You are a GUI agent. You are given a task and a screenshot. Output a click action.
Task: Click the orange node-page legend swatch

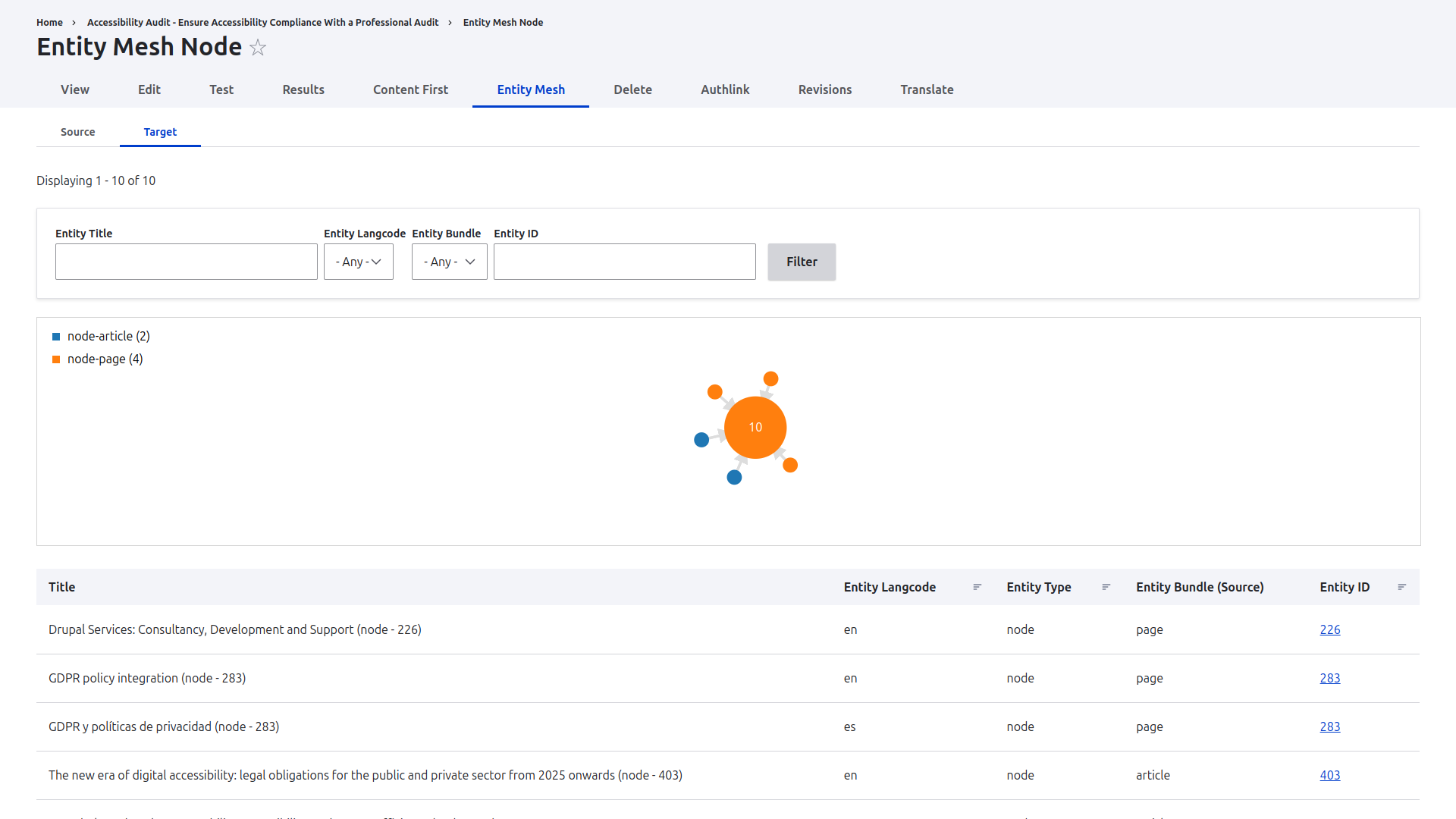click(56, 359)
